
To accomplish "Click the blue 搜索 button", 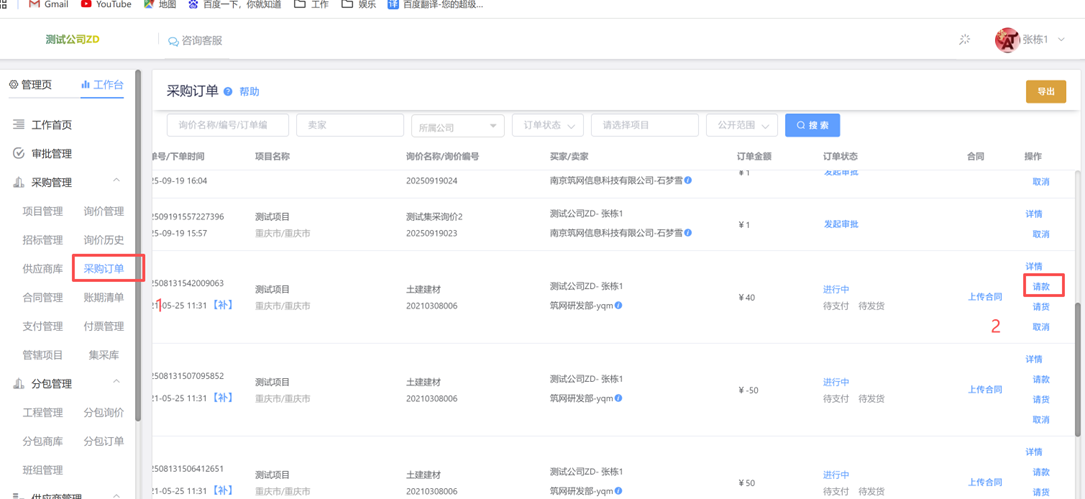I will click(812, 126).
